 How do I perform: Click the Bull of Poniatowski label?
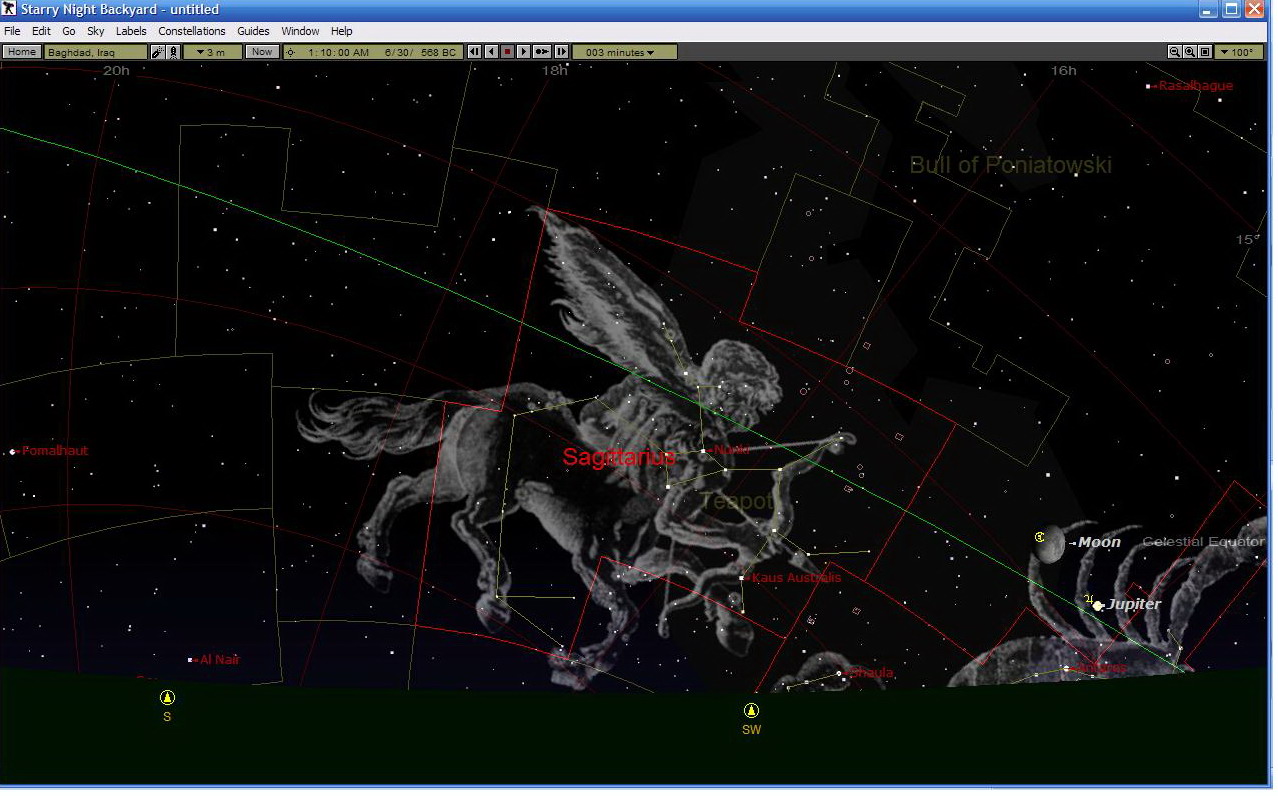(x=1010, y=165)
